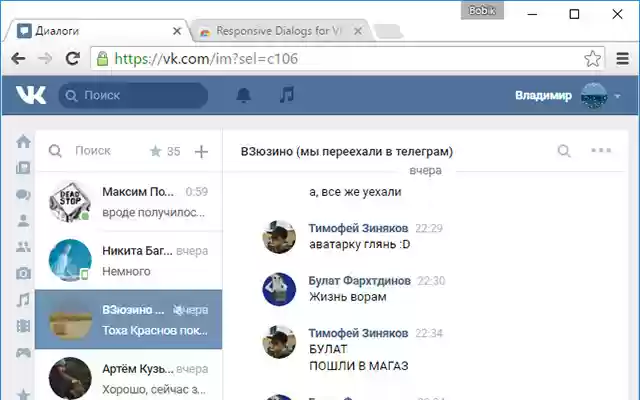Open the videos film sidebar icon
The image size is (640, 400).
pos(23,326)
